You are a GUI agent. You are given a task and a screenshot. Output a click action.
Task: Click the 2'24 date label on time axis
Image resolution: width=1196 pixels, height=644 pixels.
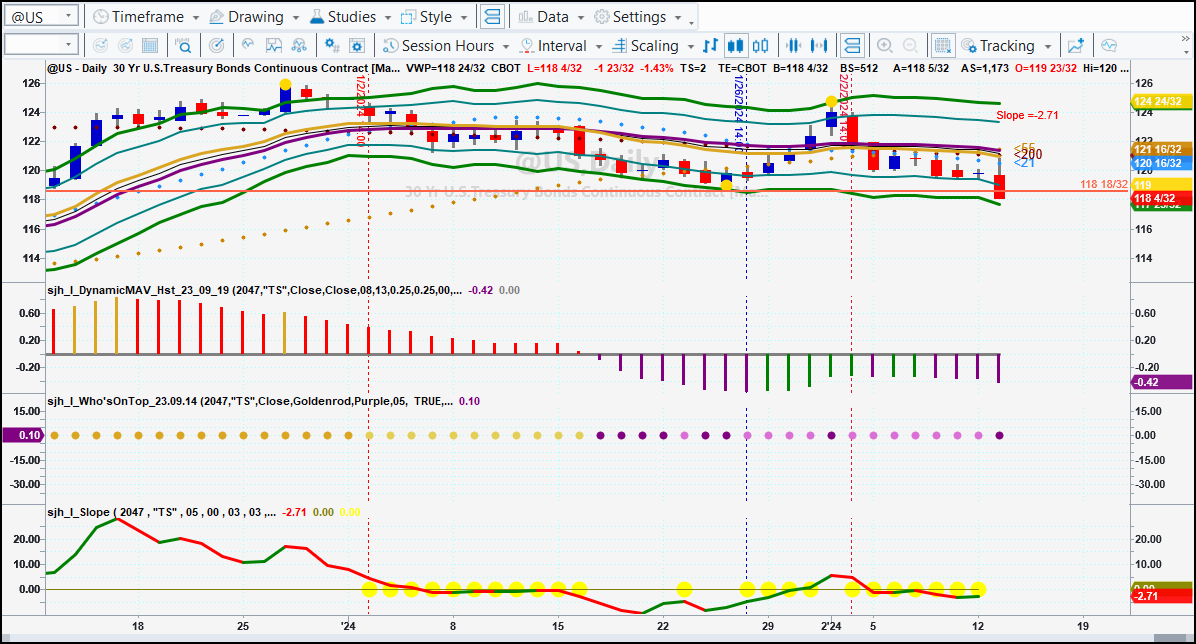click(831, 626)
